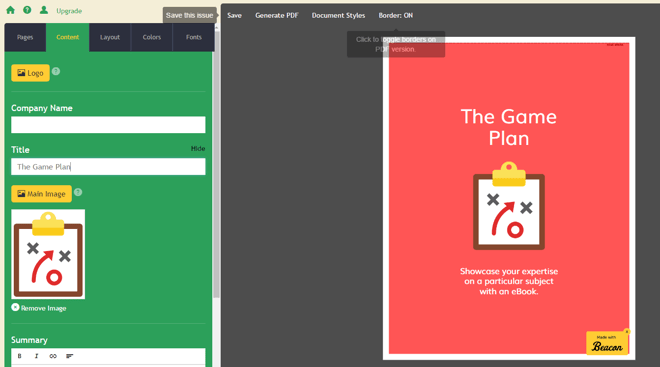Switch to the Pages tab

tap(25, 37)
